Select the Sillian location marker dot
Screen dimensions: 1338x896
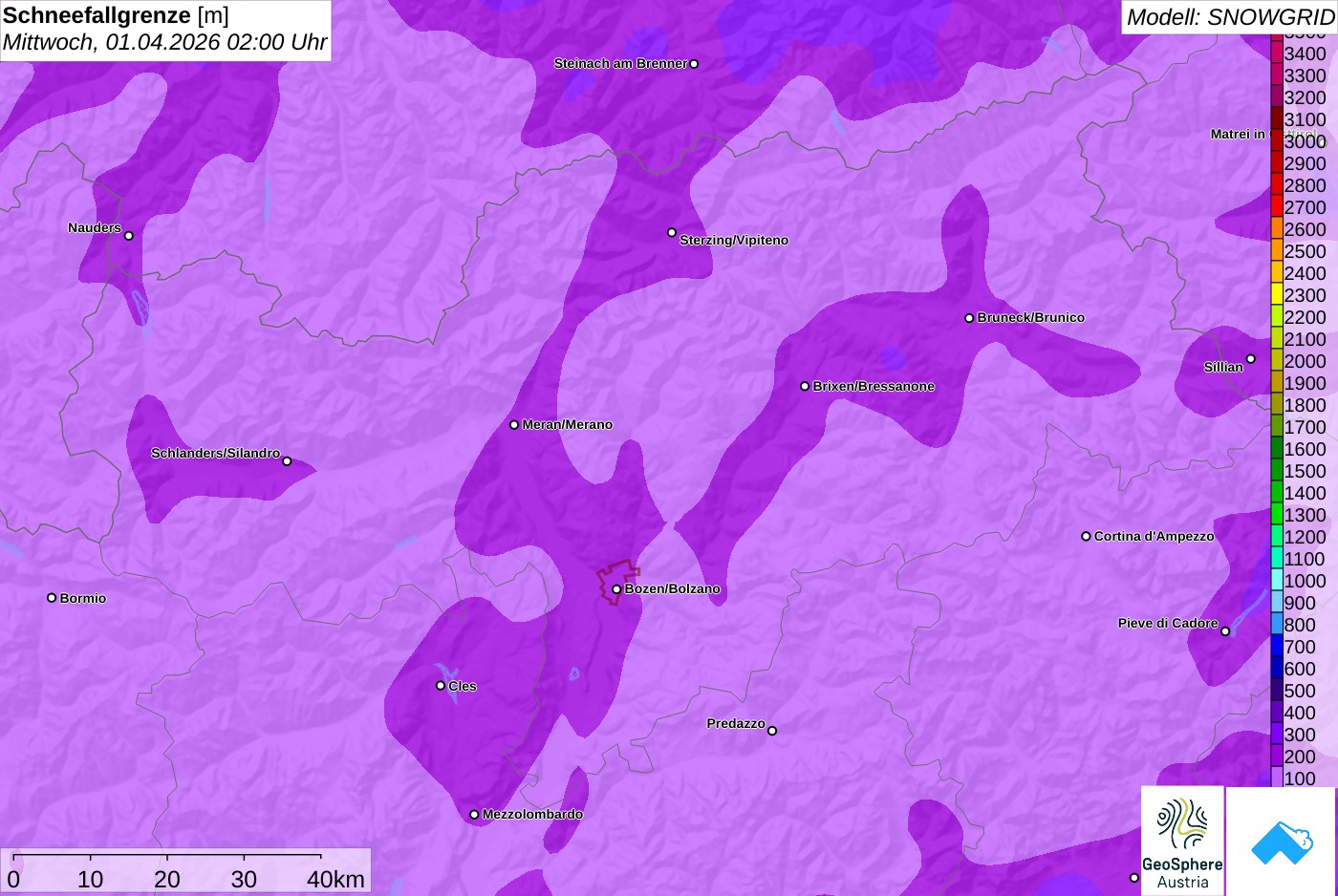click(1251, 359)
